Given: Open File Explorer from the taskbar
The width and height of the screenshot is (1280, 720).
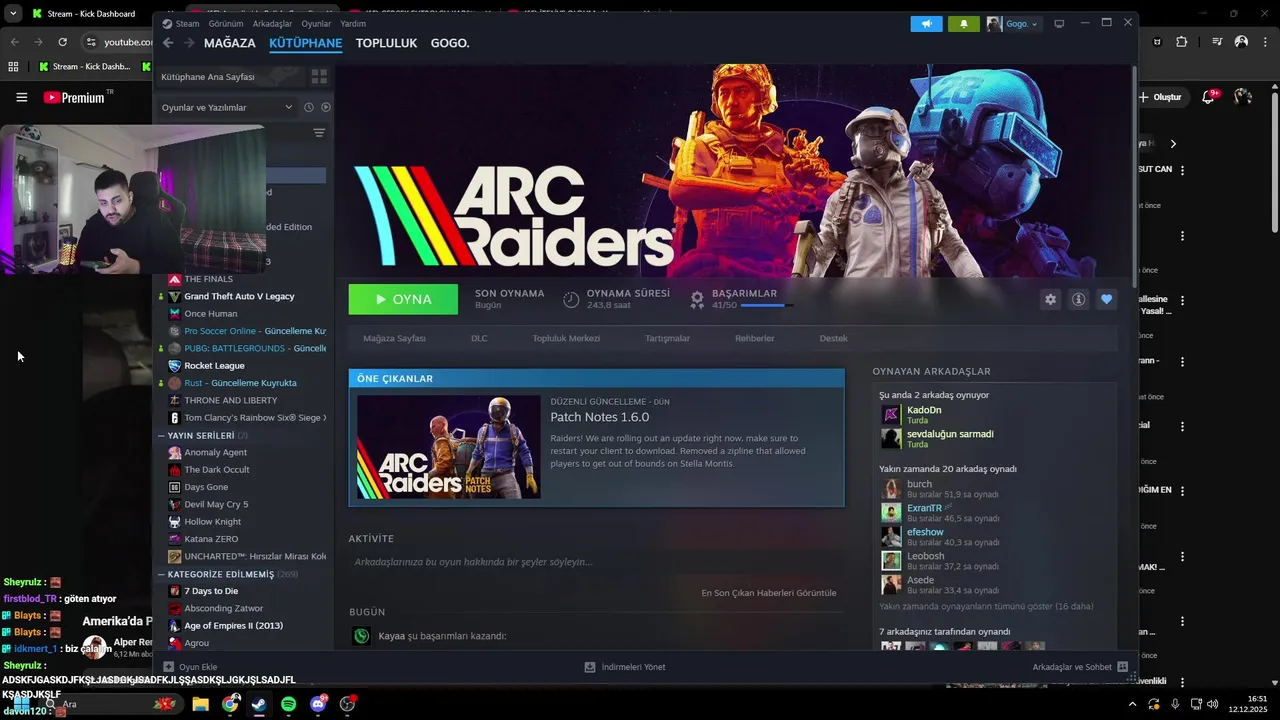Looking at the screenshot, I should coord(200,704).
